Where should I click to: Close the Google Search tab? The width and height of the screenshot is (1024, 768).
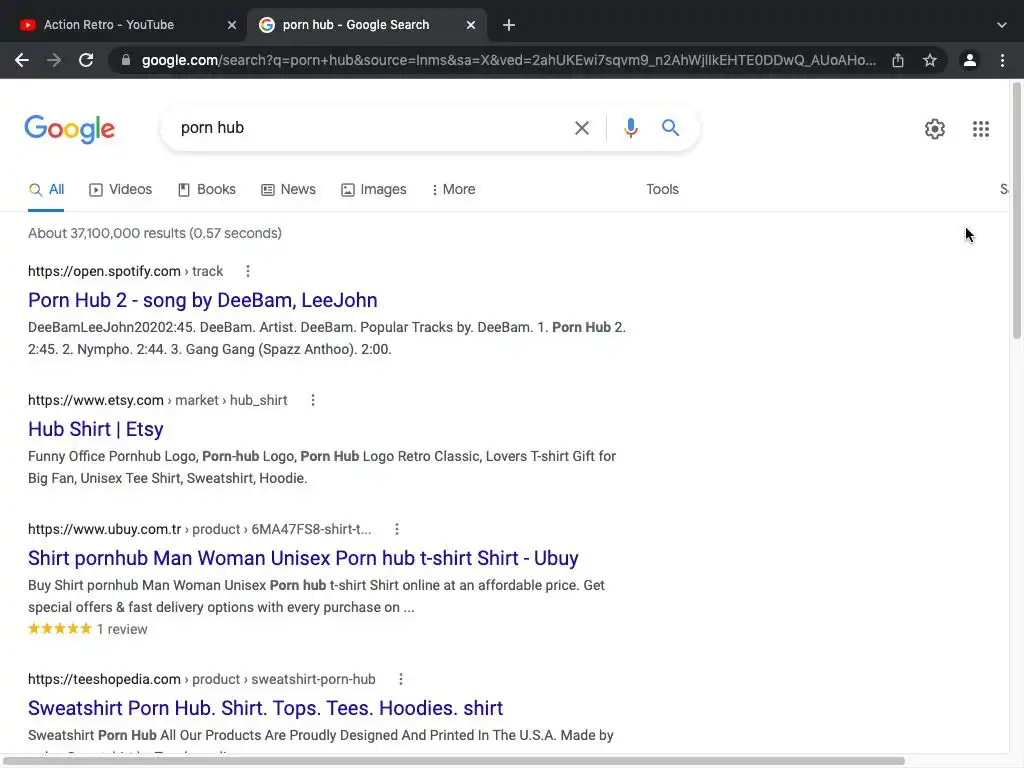coord(471,25)
